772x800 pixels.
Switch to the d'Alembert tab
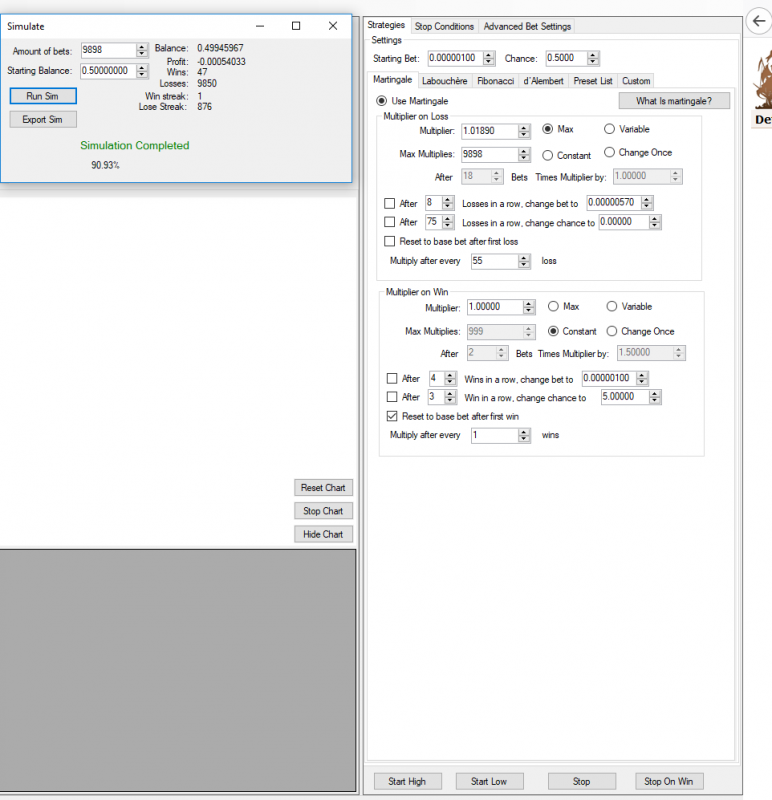coord(543,81)
